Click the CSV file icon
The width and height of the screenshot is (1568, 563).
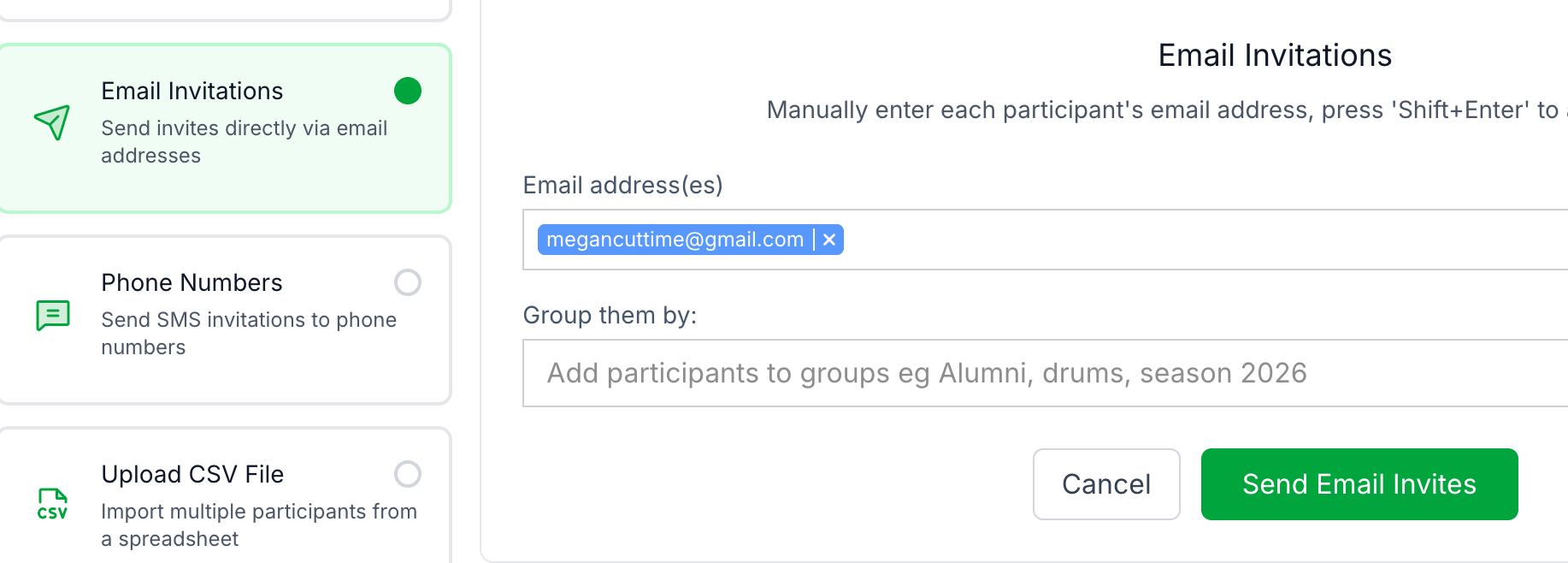tap(52, 504)
